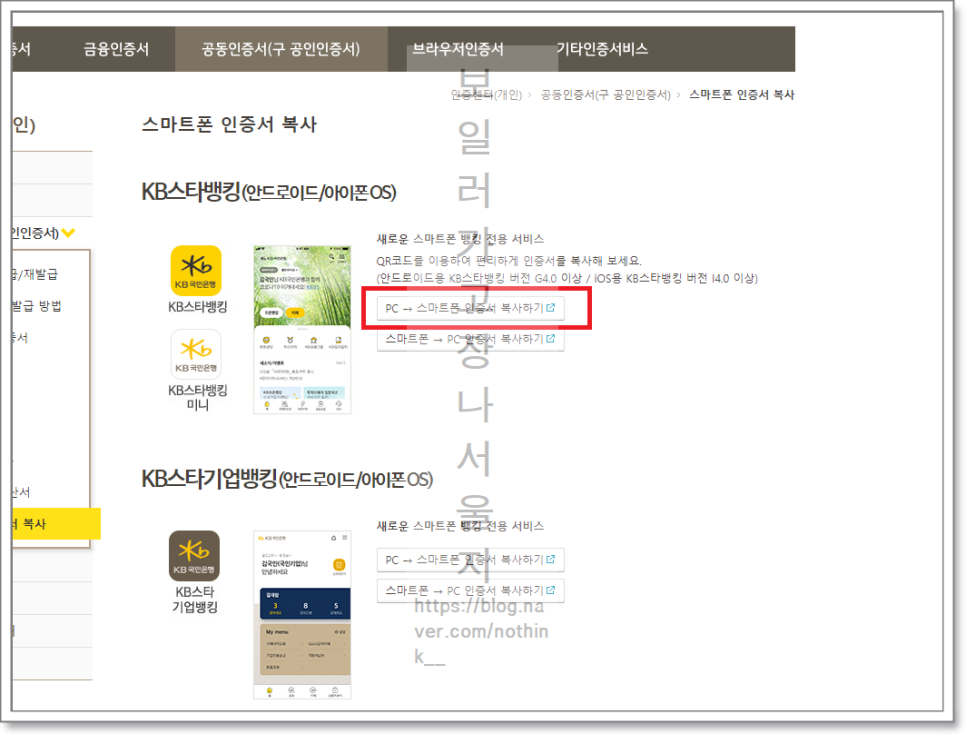Open the KB스타기업뱅킹 app screenshot thumbnail

tap(302, 614)
